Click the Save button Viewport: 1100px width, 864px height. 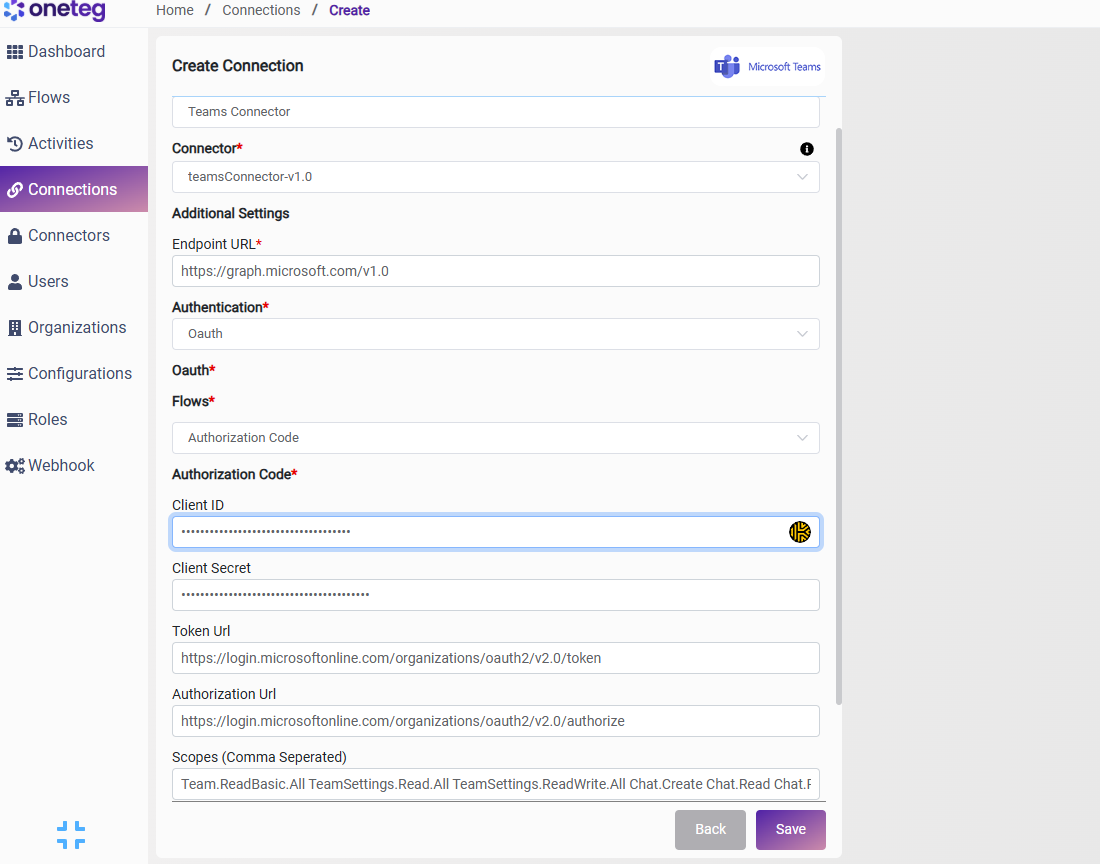[791, 830]
